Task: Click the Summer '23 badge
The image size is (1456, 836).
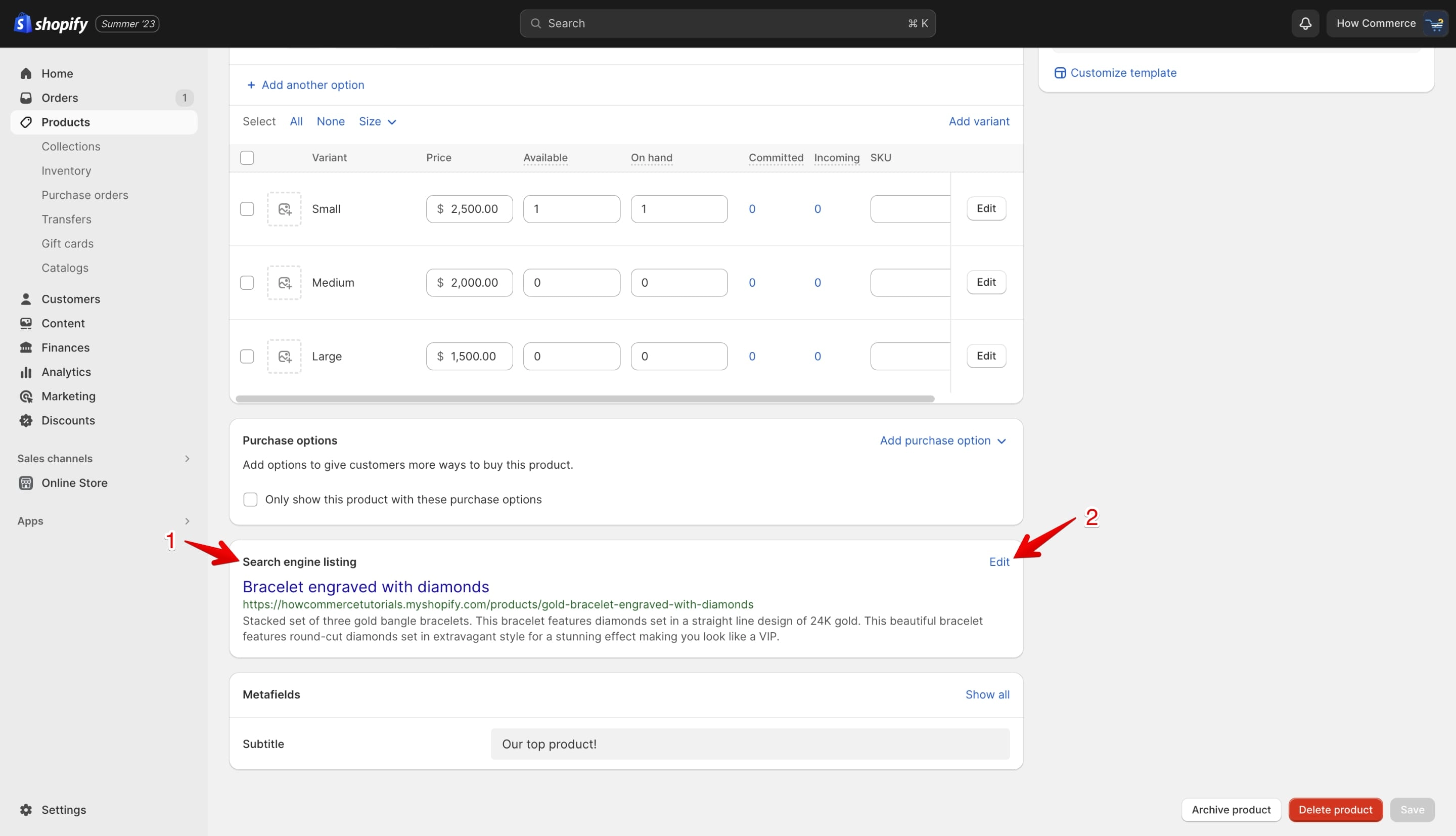Action: point(127,24)
